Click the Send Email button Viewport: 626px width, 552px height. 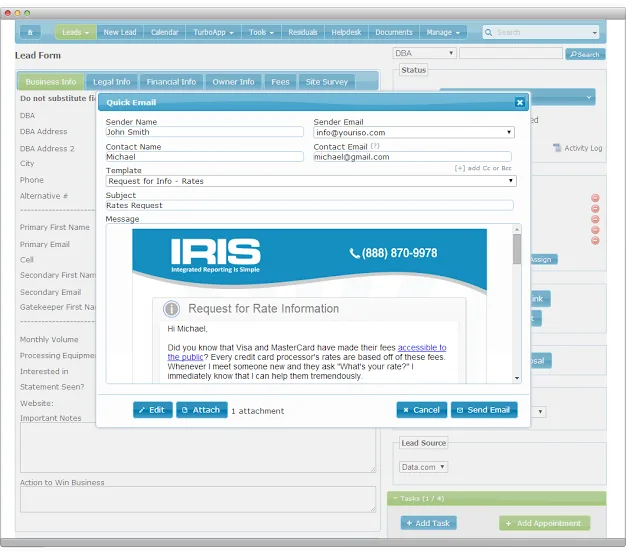point(484,410)
